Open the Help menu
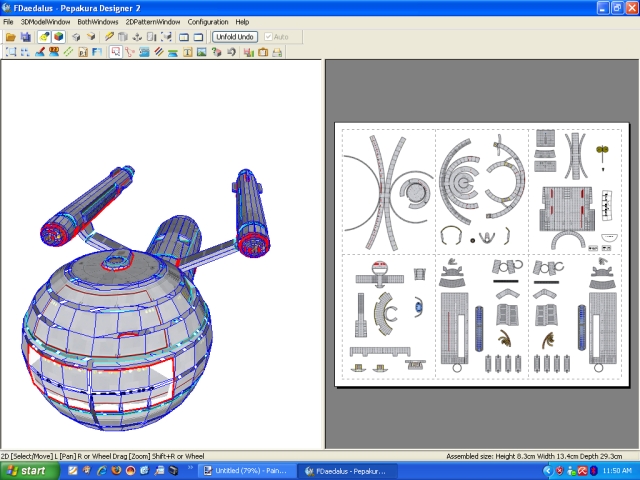Screen dimensions: 640x480 click(x=242, y=22)
